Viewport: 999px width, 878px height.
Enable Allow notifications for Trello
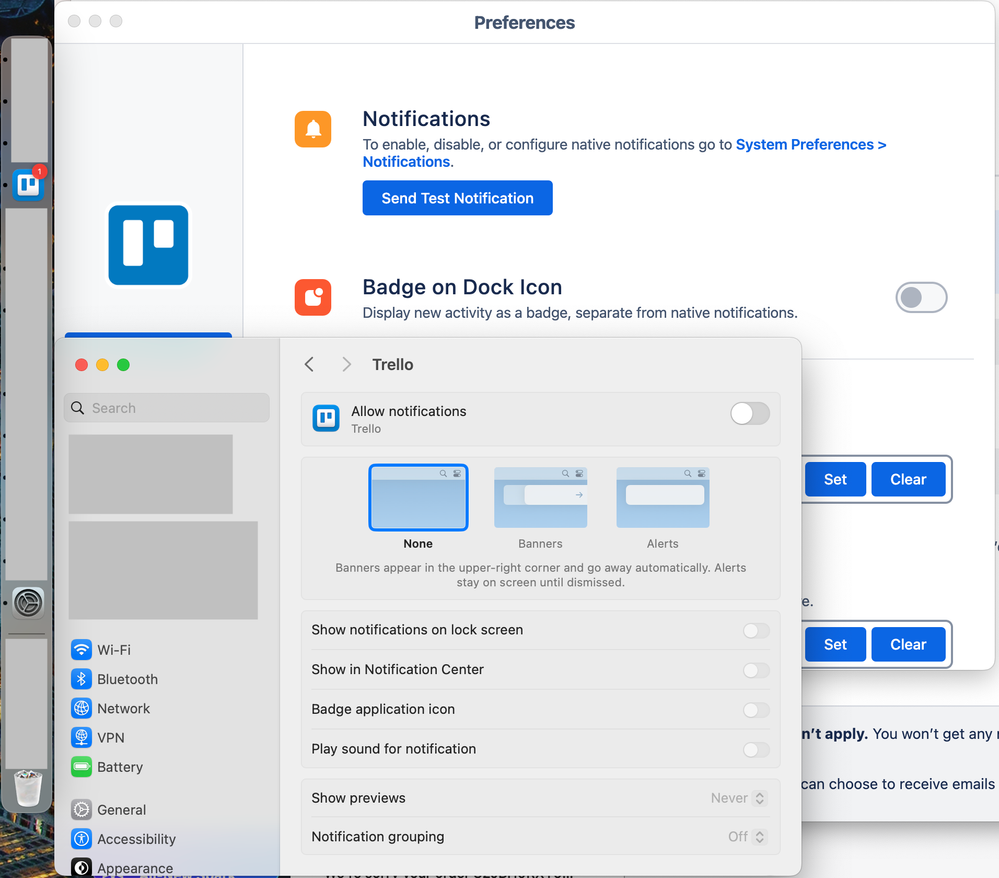(750, 414)
